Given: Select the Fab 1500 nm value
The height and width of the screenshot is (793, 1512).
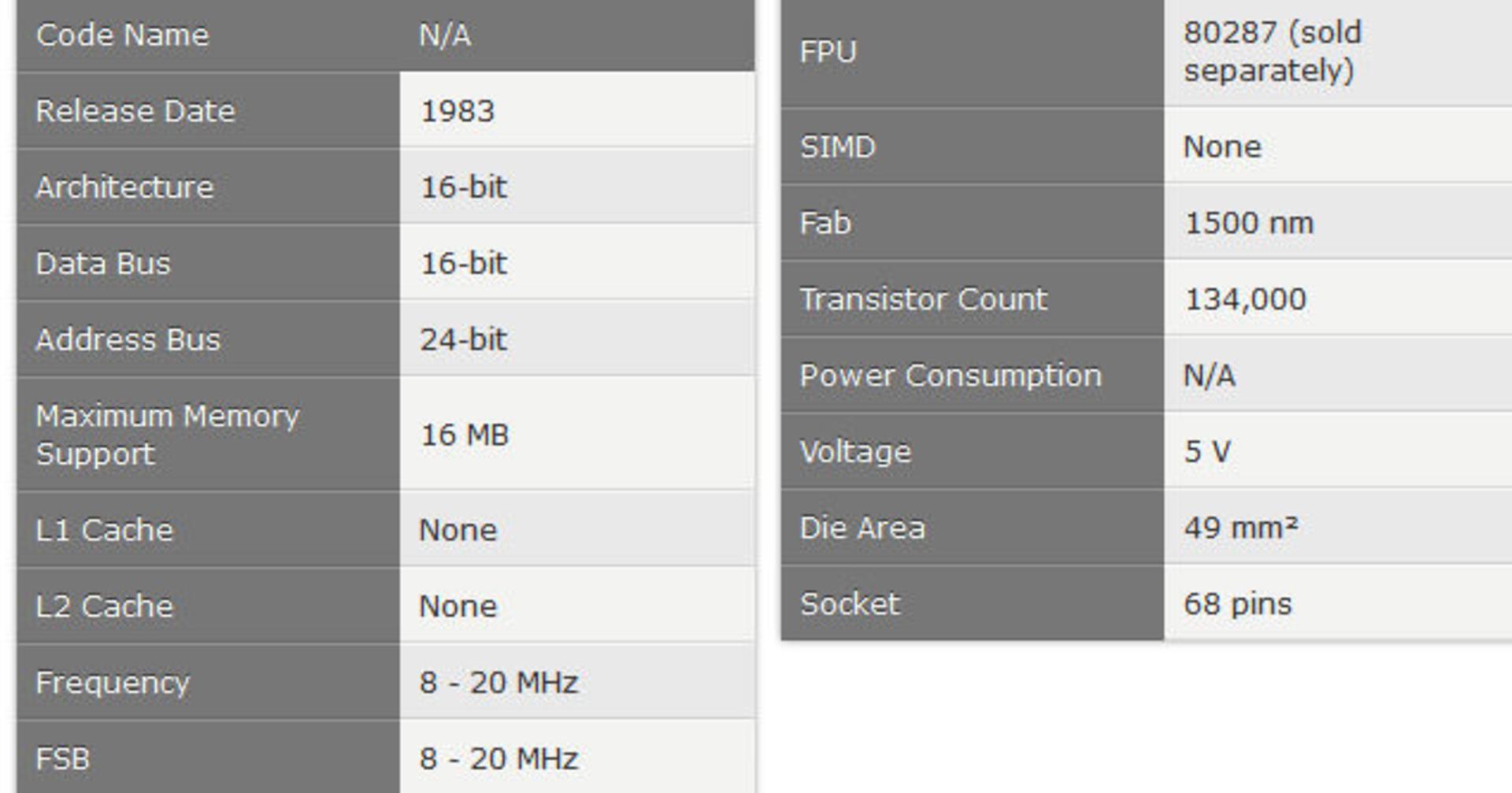Looking at the screenshot, I should (1249, 224).
